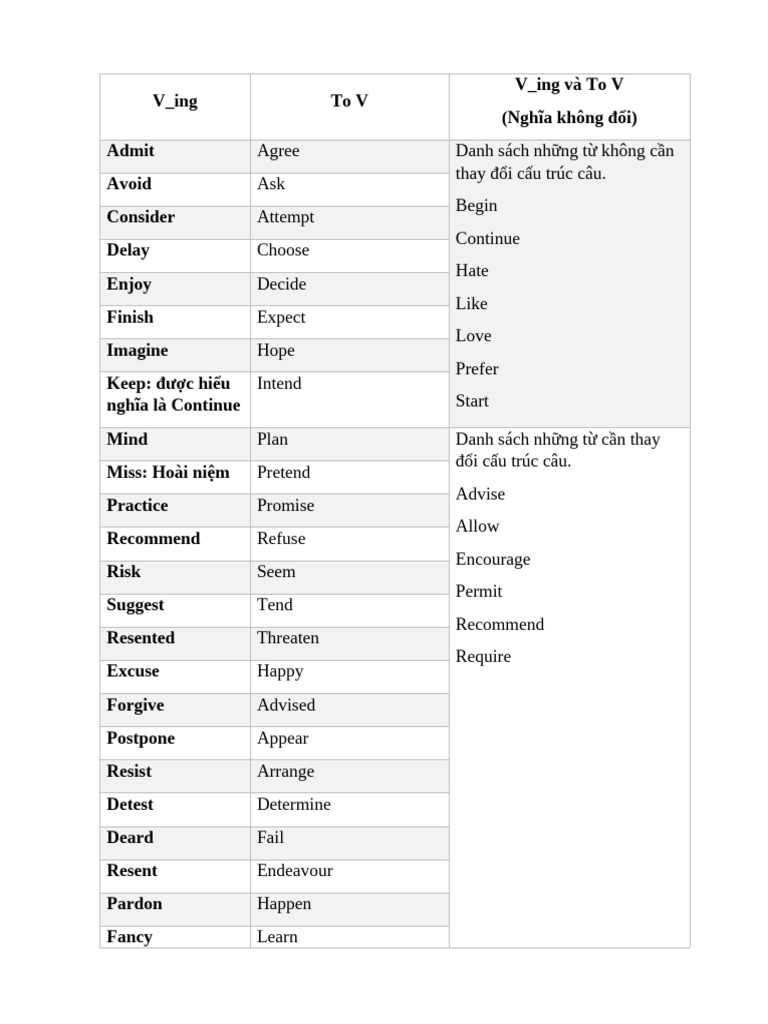This screenshot has width=768, height=1024.
Task: Select 'Pretend' in the To V column
Action: 283,472
